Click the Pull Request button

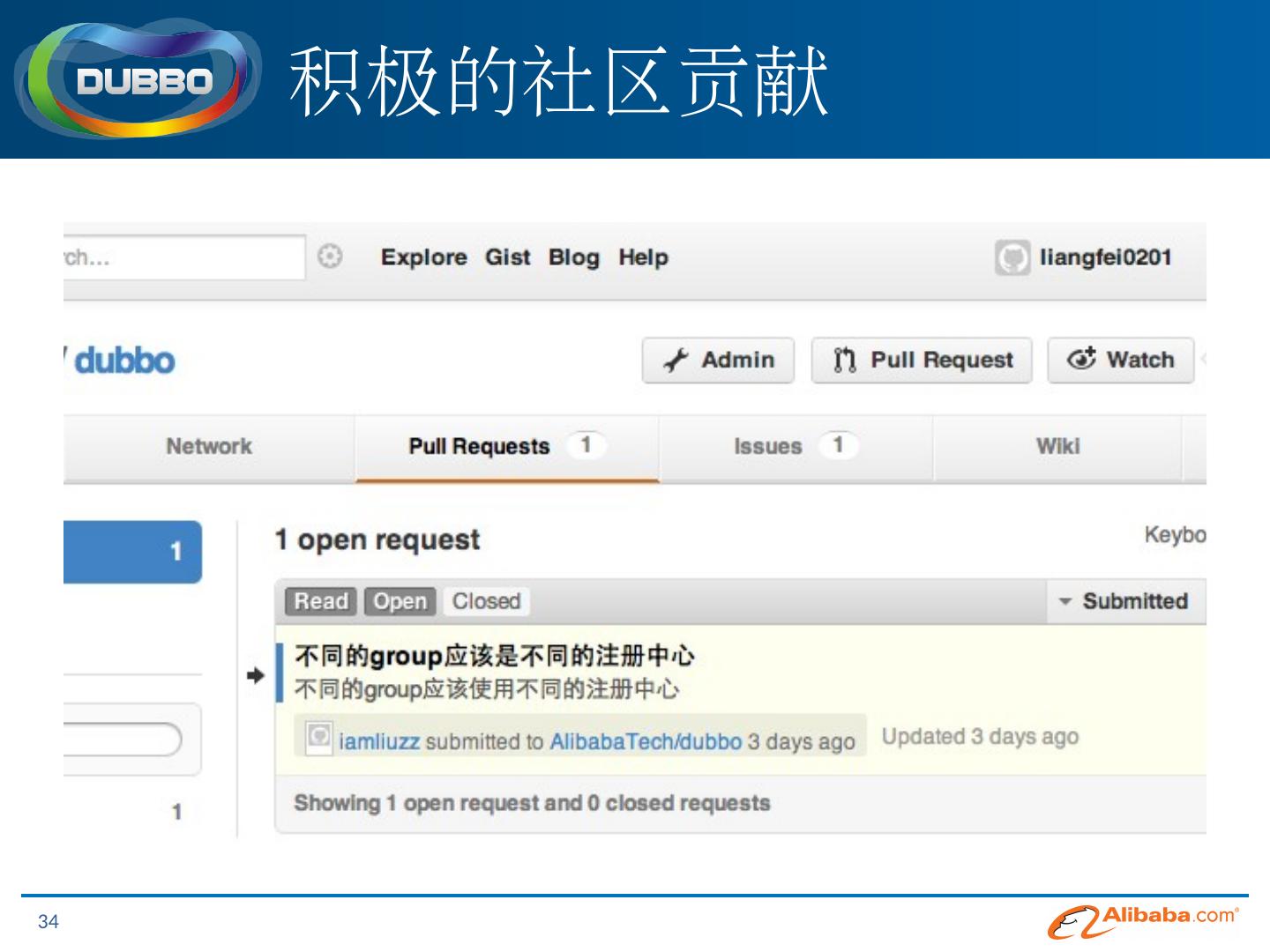pyautogui.click(x=922, y=360)
